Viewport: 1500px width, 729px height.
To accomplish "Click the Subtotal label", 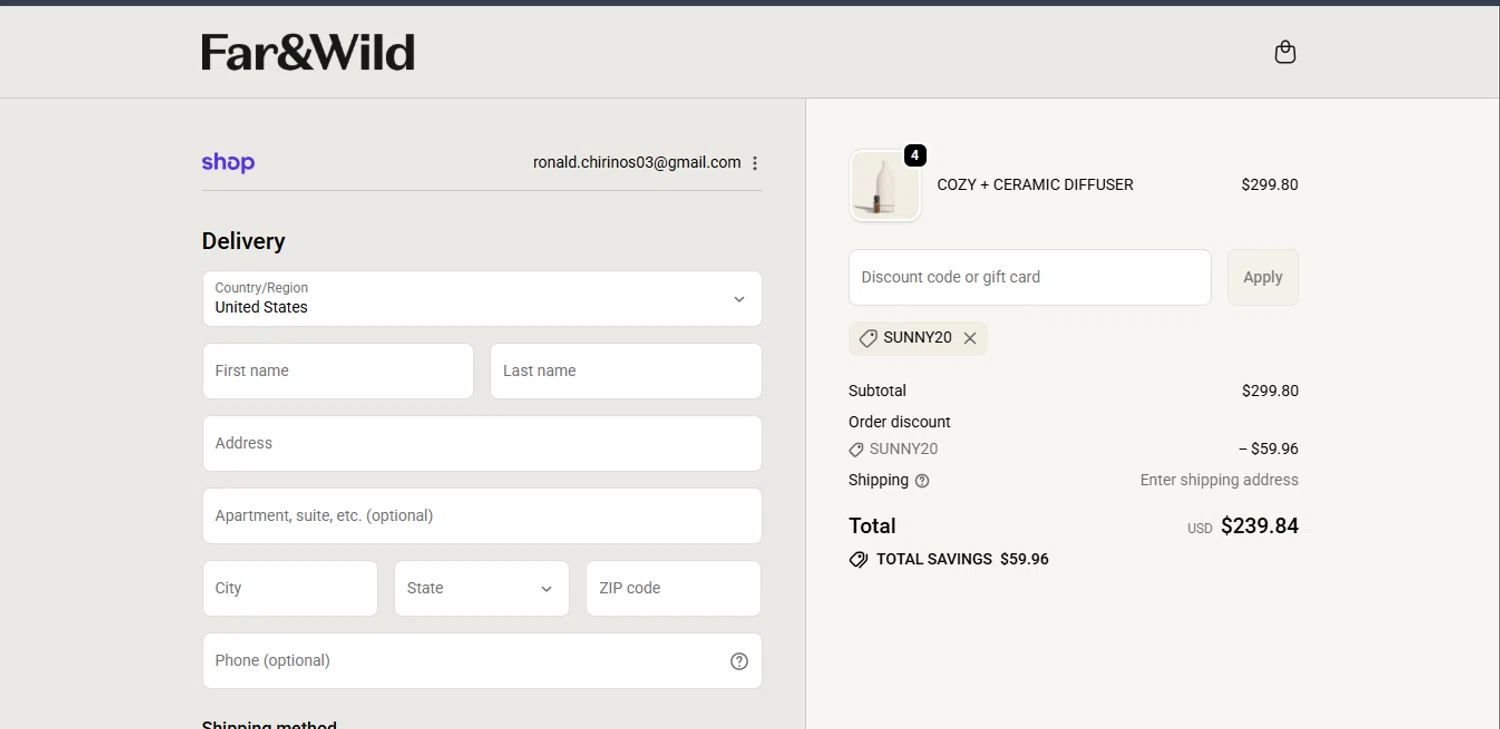I will click(877, 391).
